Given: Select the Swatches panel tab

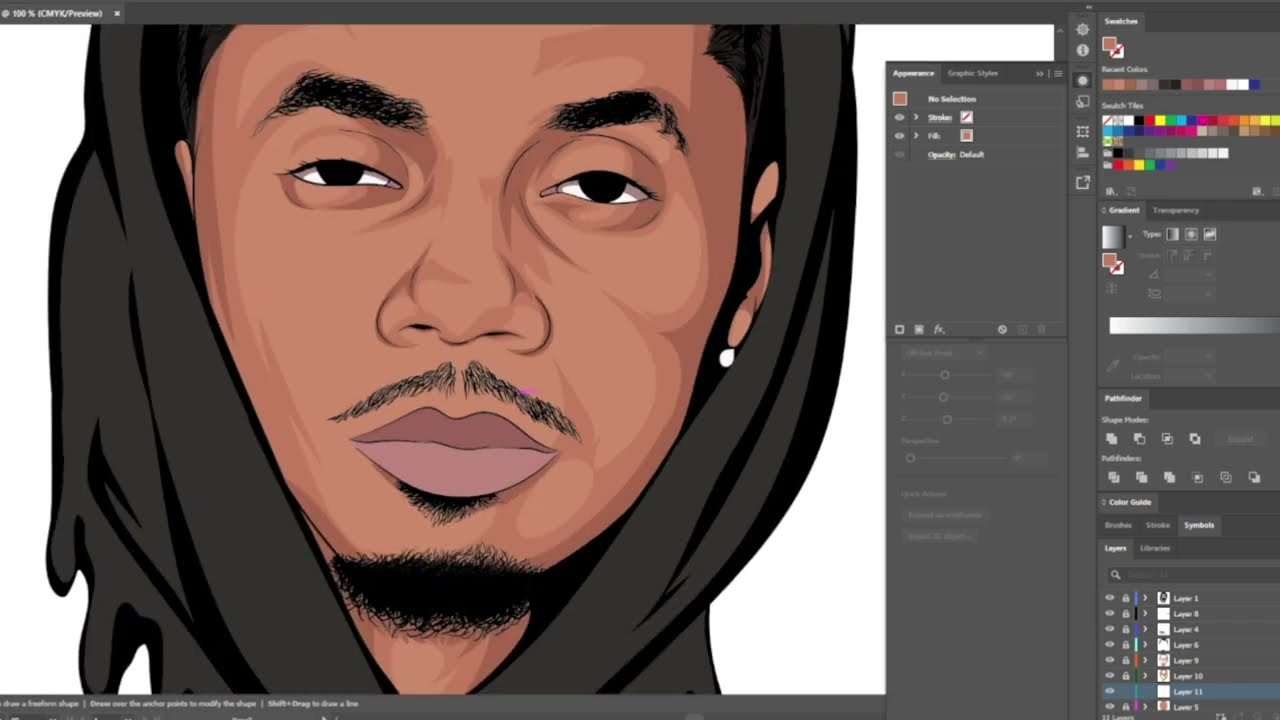Looking at the screenshot, I should [x=1121, y=21].
